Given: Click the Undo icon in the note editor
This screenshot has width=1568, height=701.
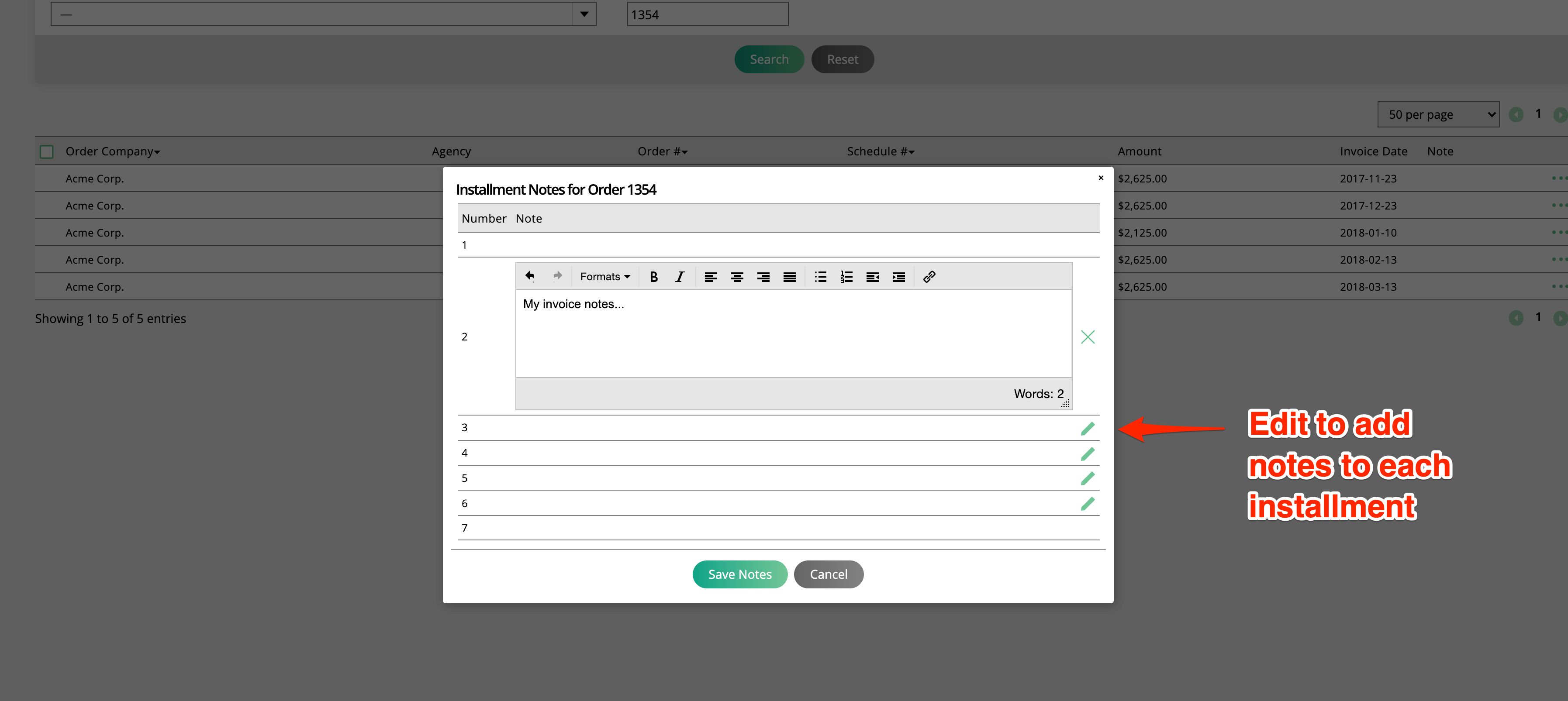Looking at the screenshot, I should pyautogui.click(x=529, y=276).
